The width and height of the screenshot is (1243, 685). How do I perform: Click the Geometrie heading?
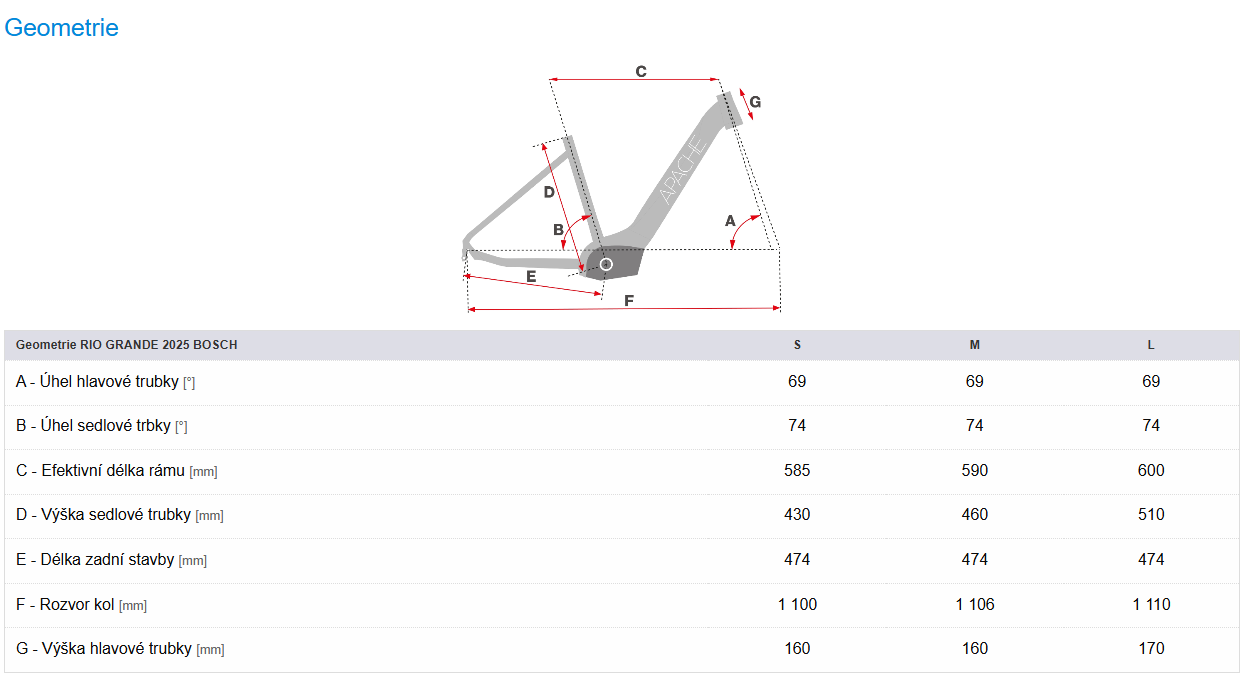61,28
